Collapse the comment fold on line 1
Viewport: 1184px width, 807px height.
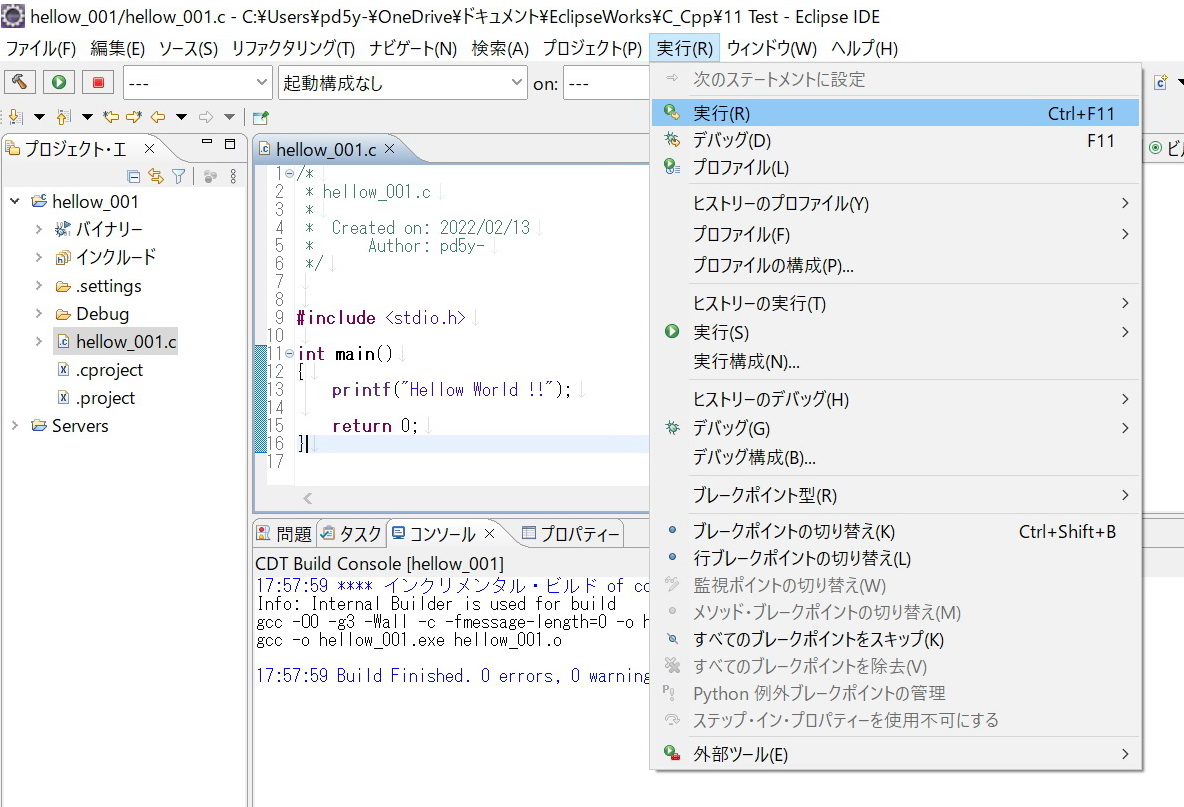coord(289,173)
